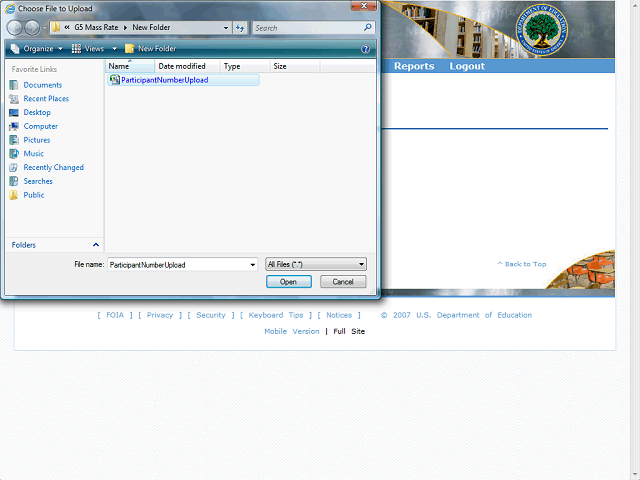This screenshot has width=640, height=480.
Task: Click the search magnifier icon
Action: coord(367,27)
